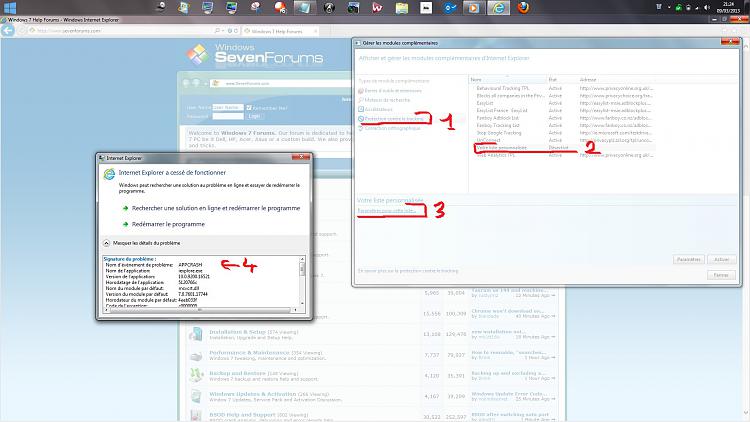The image size is (750, 422).
Task: Show hidden system tray icons arrow
Action: tap(669, 7)
